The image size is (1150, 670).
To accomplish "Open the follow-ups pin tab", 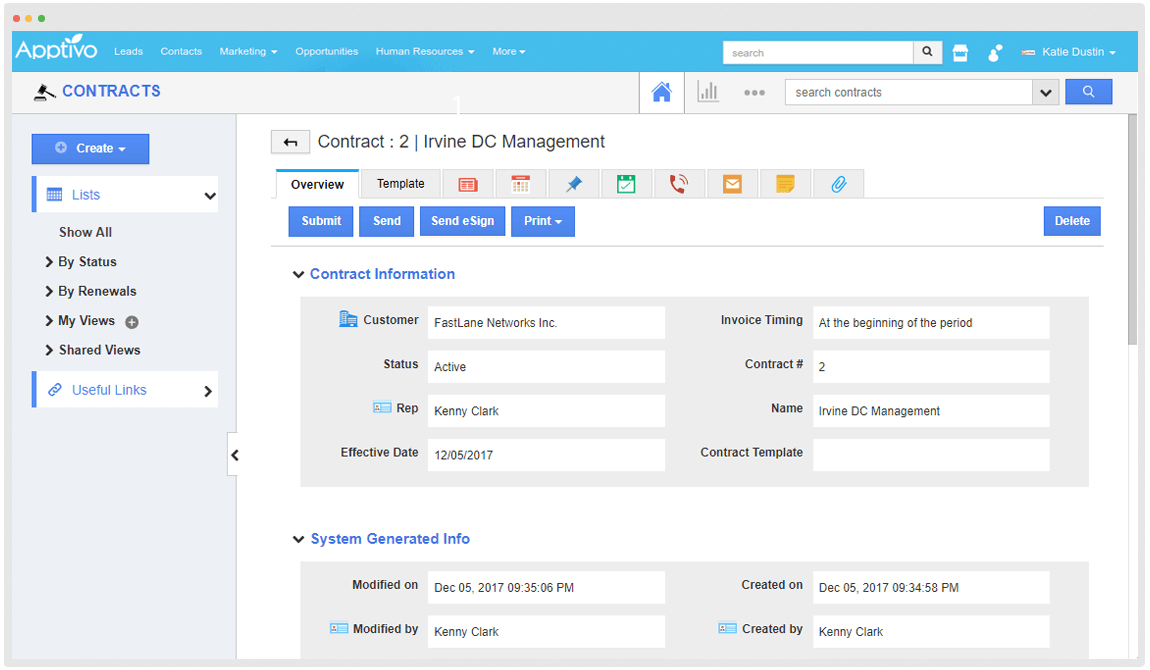I will [573, 184].
